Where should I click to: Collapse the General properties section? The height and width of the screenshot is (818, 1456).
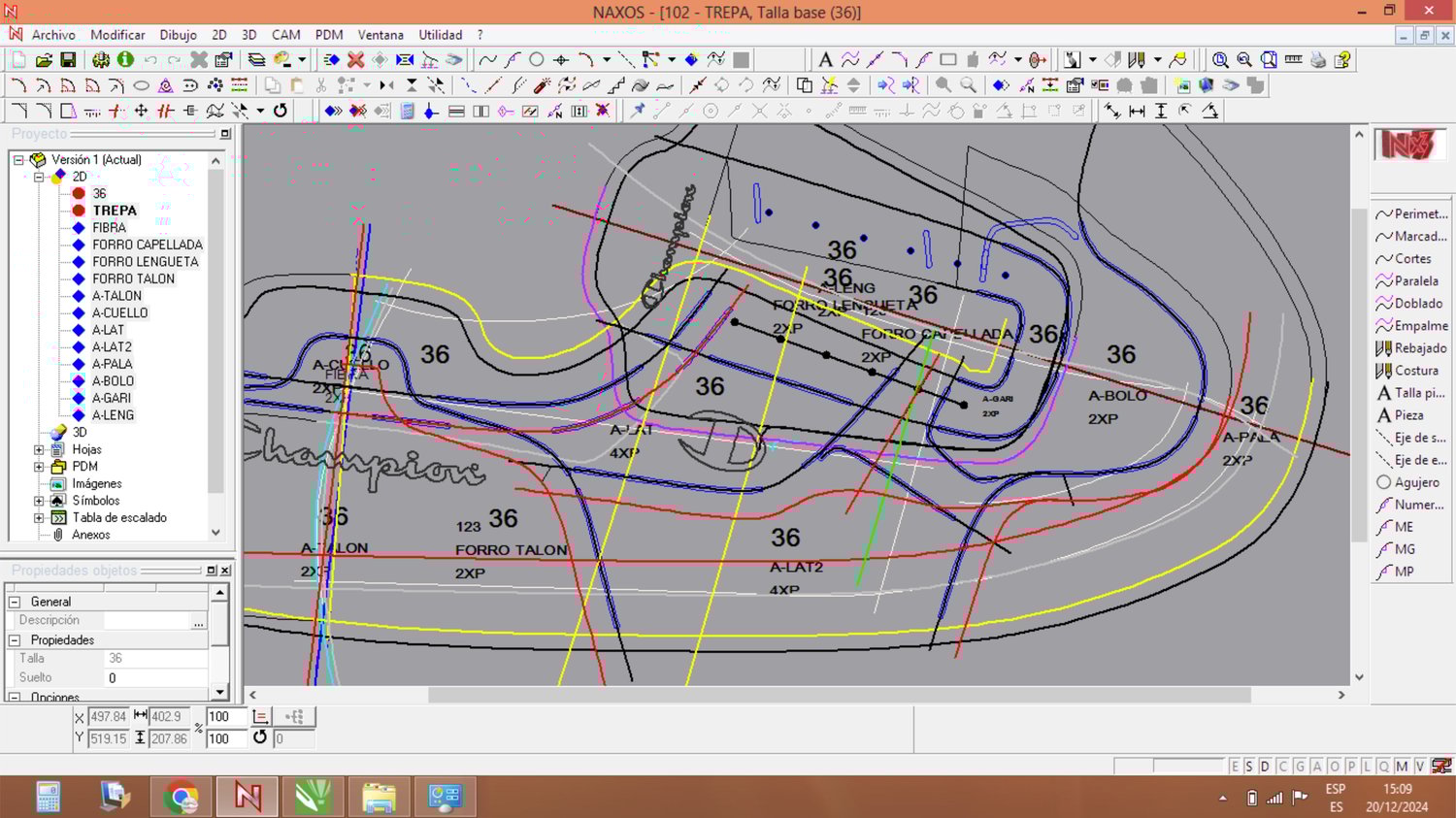[15, 602]
